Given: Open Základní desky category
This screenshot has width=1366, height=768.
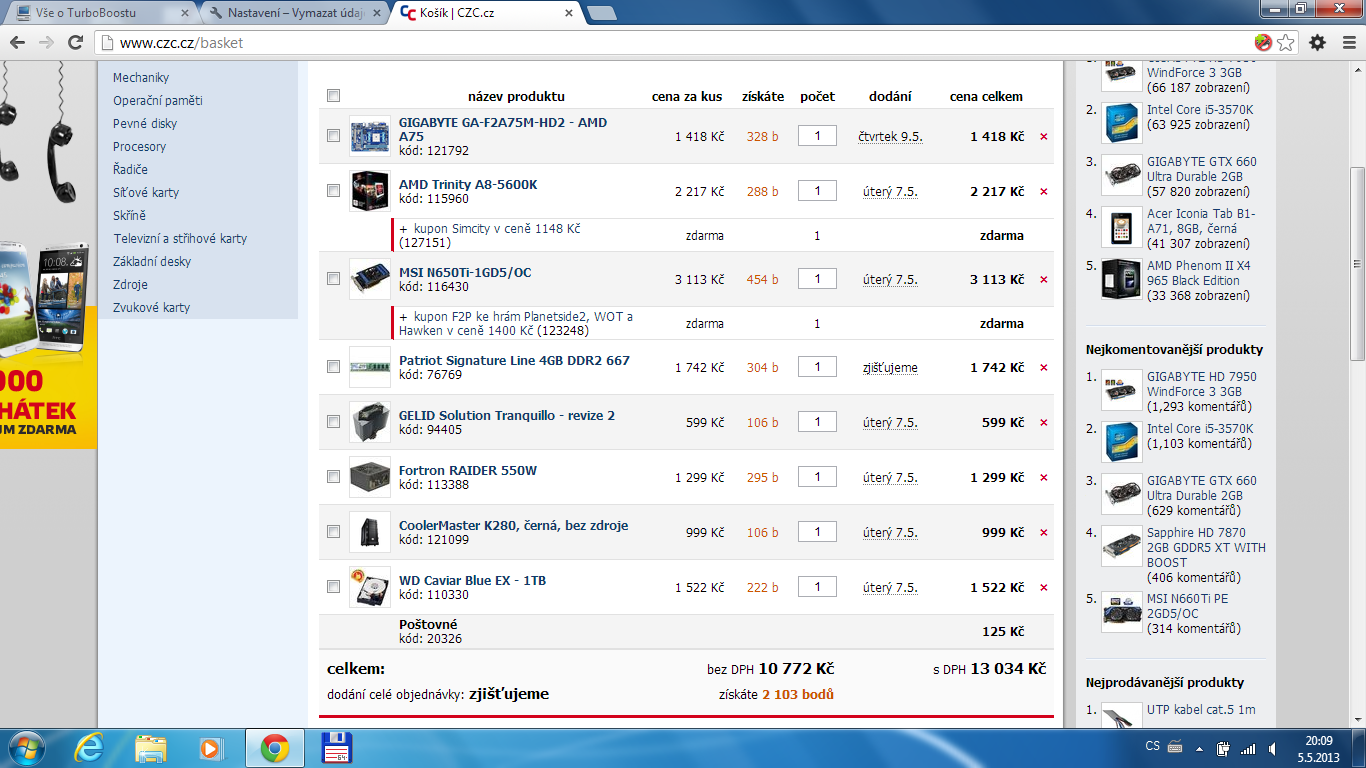Looking at the screenshot, I should (x=152, y=262).
